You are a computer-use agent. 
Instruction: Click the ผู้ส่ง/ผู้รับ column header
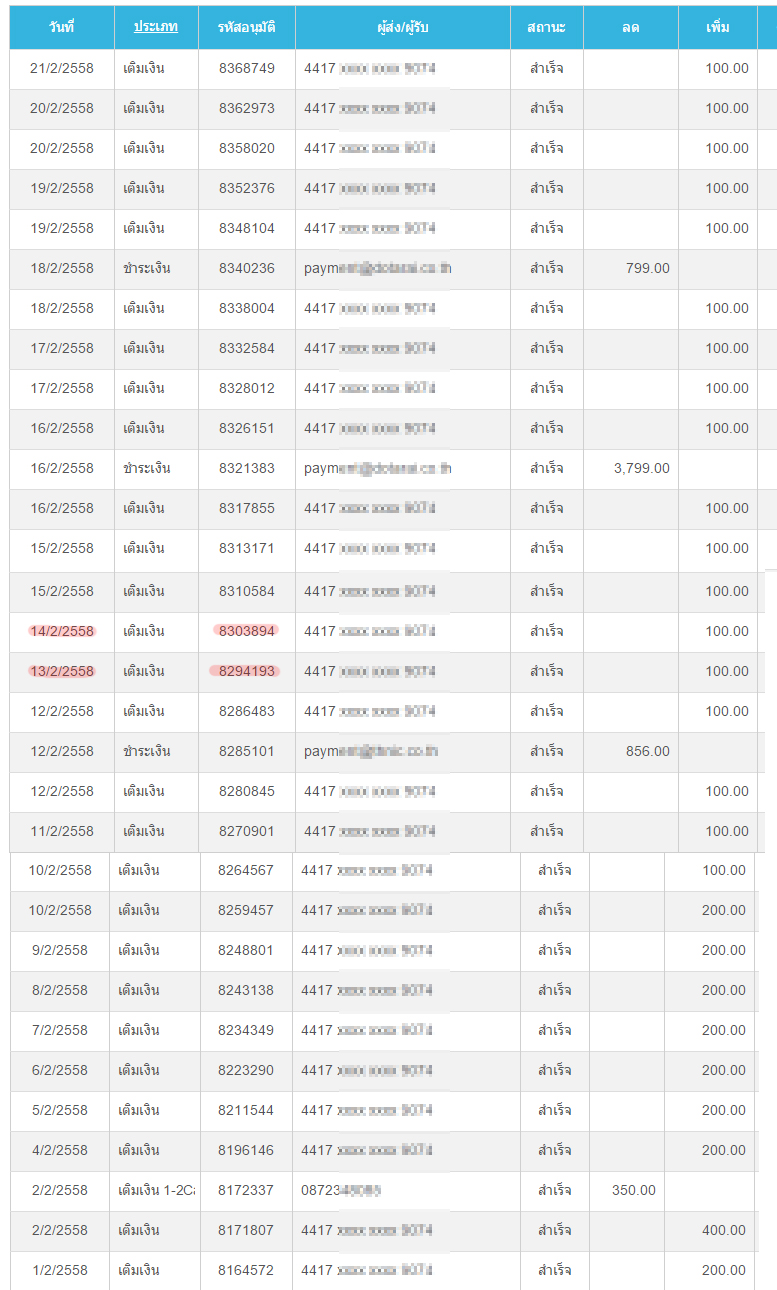tap(403, 27)
